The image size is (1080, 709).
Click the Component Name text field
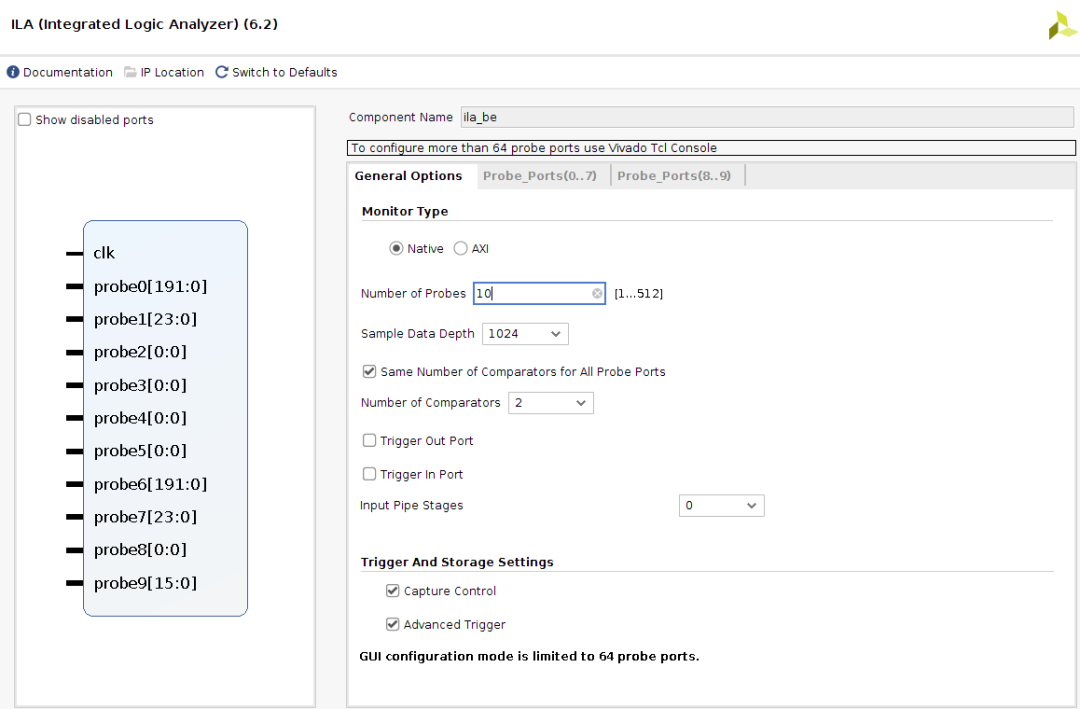tap(767, 118)
